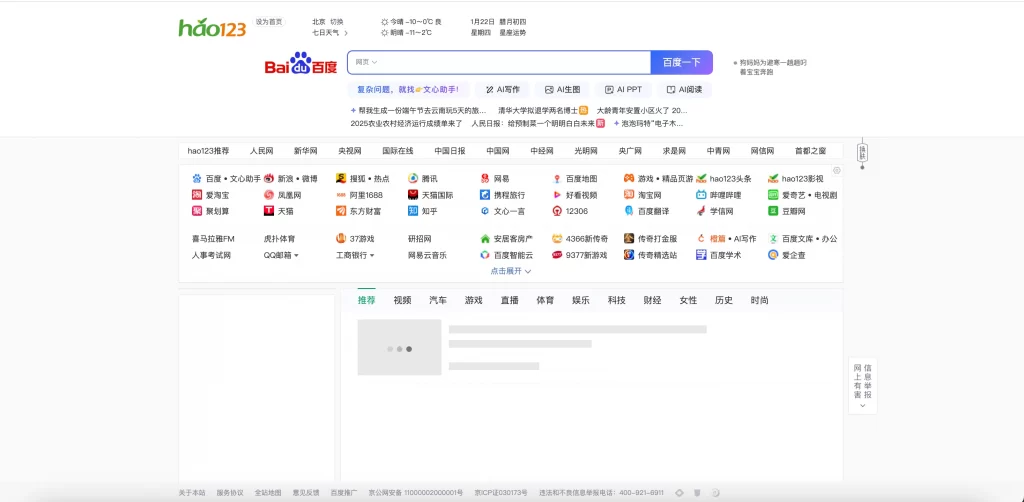The height and width of the screenshot is (502, 1024).
Task: Click the iQiyi icon beside 爱奇艺 • 电视剧
Action: click(773, 195)
